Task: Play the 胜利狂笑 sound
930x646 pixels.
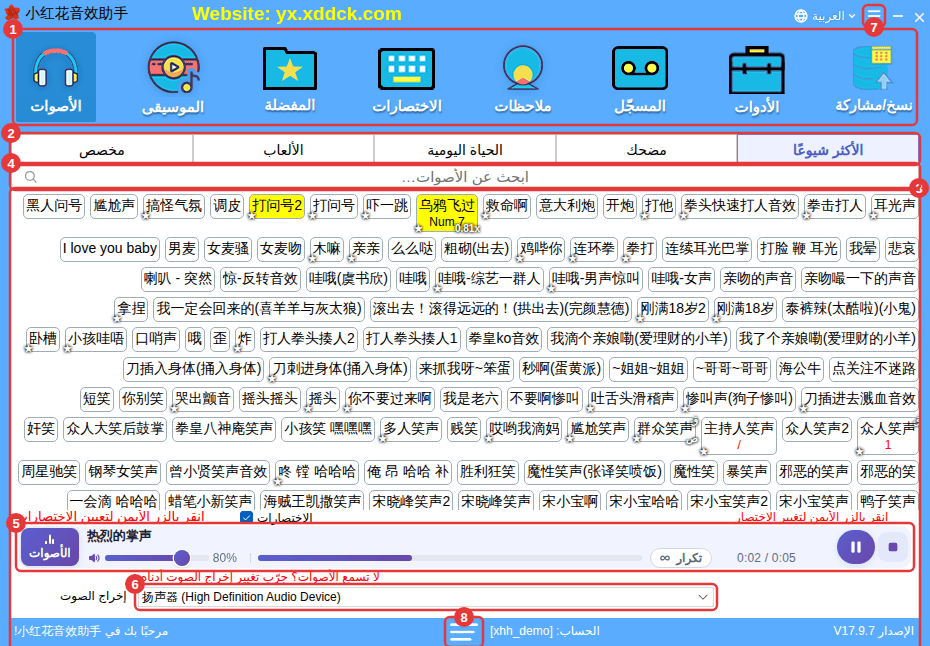Action: click(488, 472)
